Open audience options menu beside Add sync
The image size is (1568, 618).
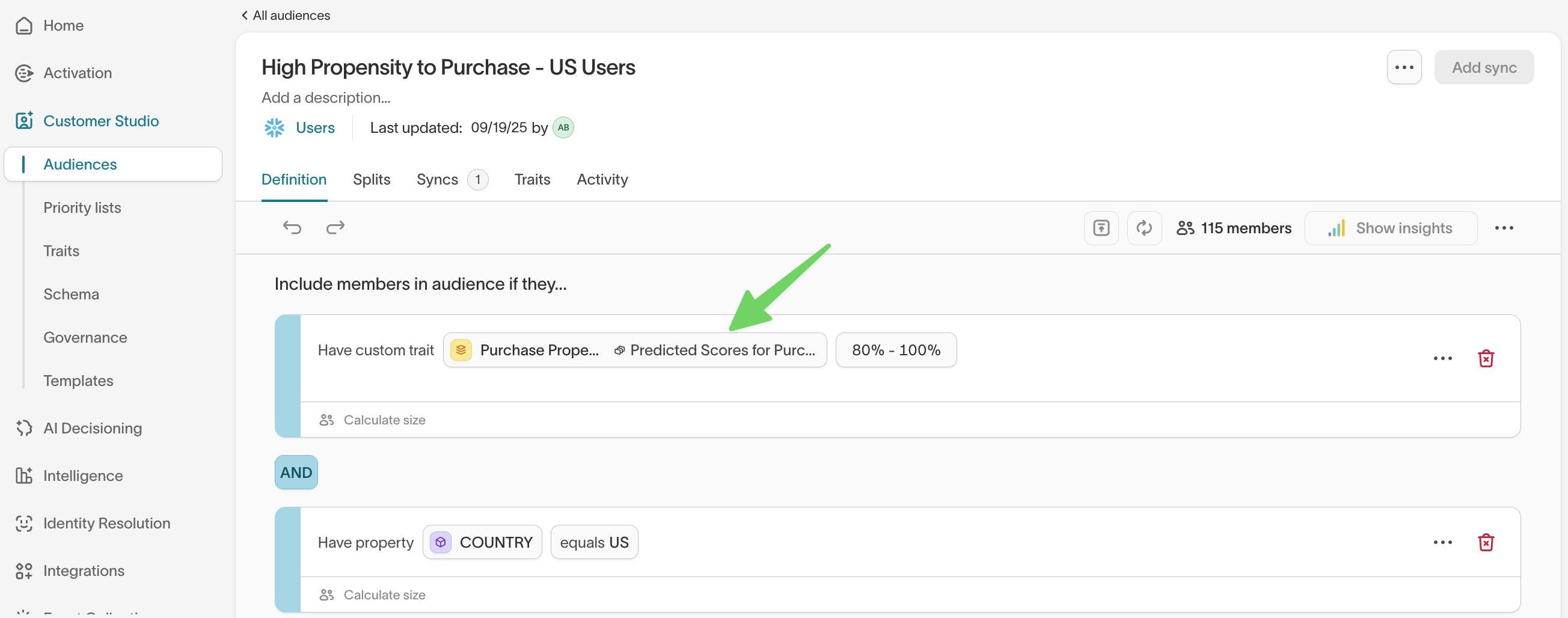(x=1404, y=67)
